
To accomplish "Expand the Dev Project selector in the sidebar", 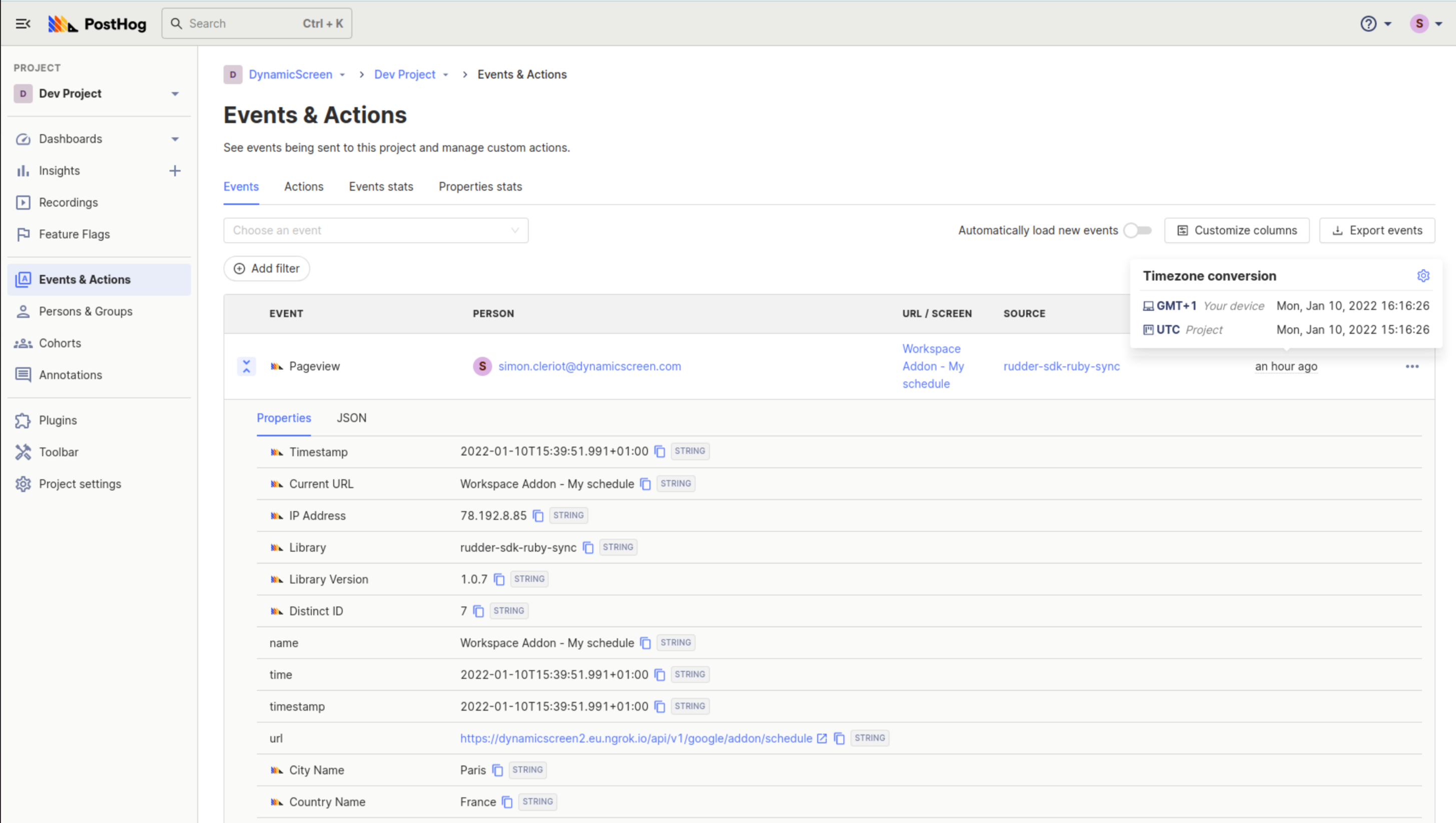I will tap(175, 94).
